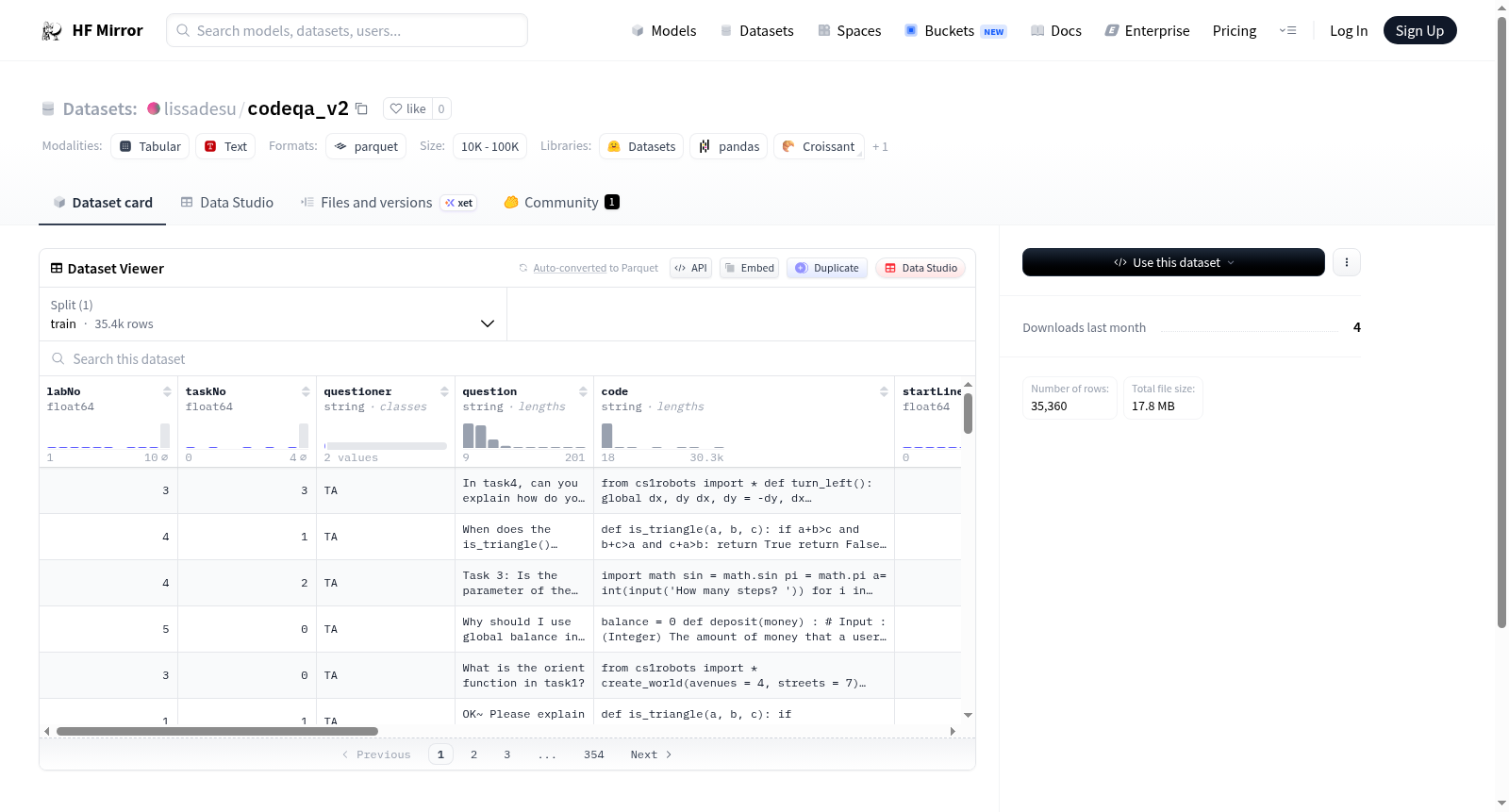Viewport: 1509px width, 812px height.
Task: Open Enterprise in the top navigation
Action: [1147, 31]
